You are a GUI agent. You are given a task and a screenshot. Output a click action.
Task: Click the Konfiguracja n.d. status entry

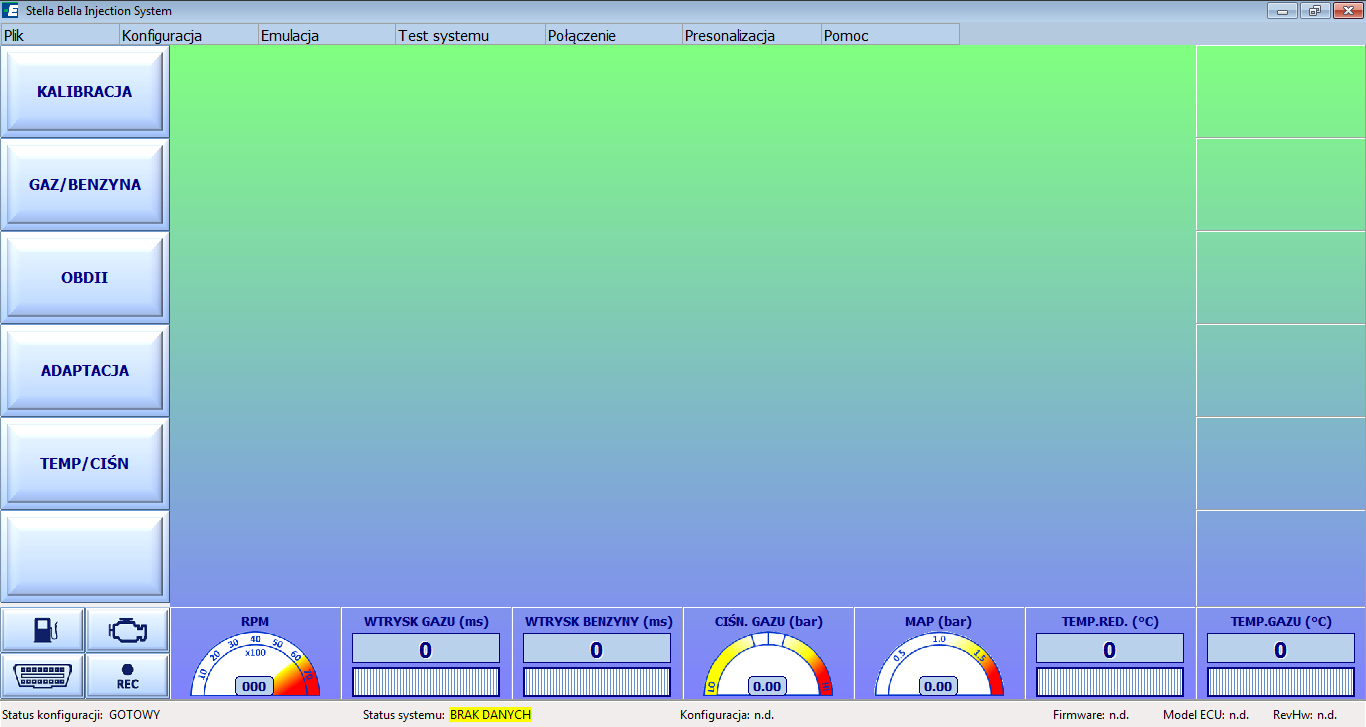coord(727,715)
